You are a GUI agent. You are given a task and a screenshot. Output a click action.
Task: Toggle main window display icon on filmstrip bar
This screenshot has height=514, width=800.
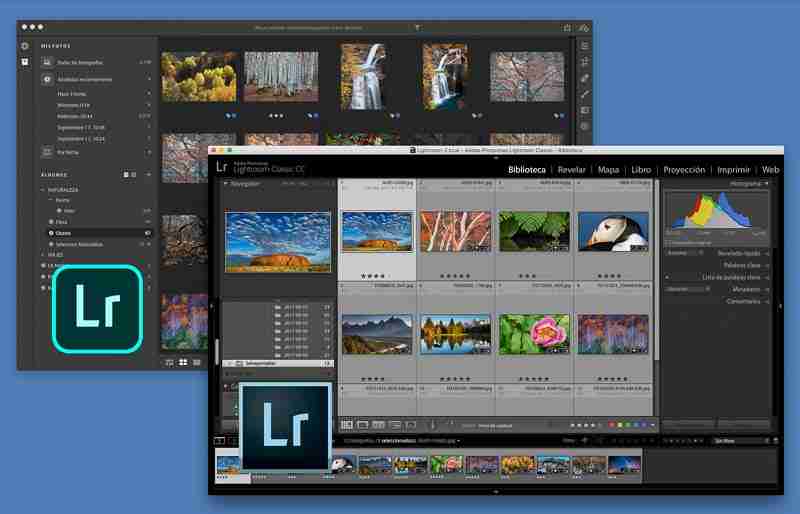click(219, 440)
